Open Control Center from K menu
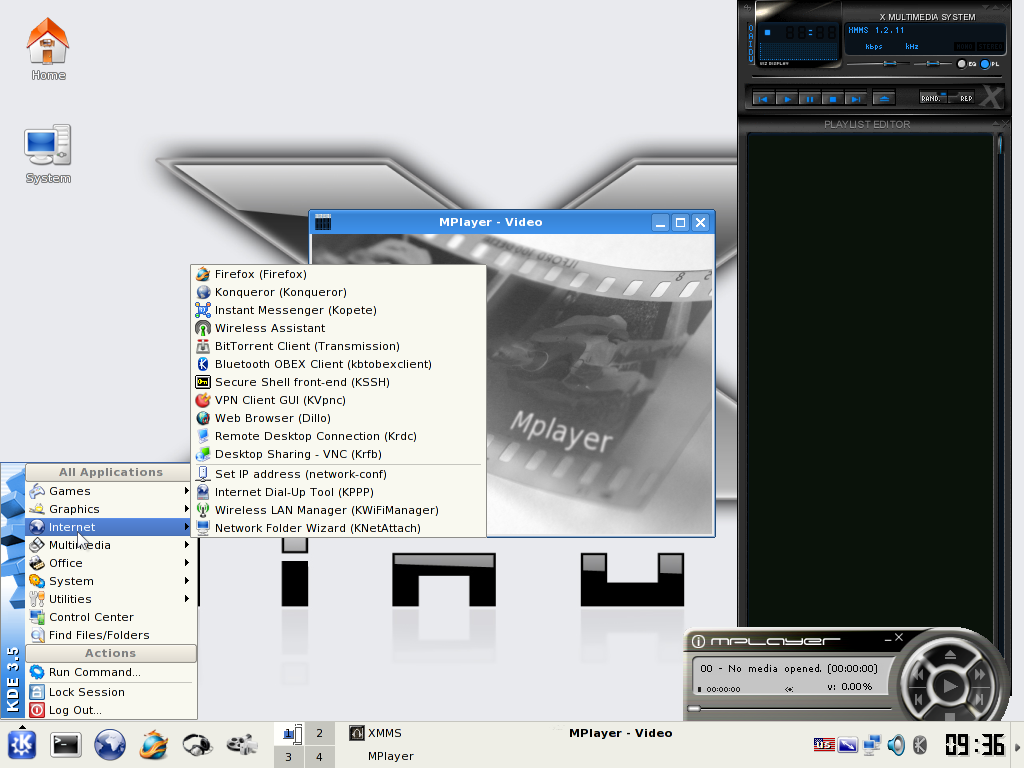 111,617
